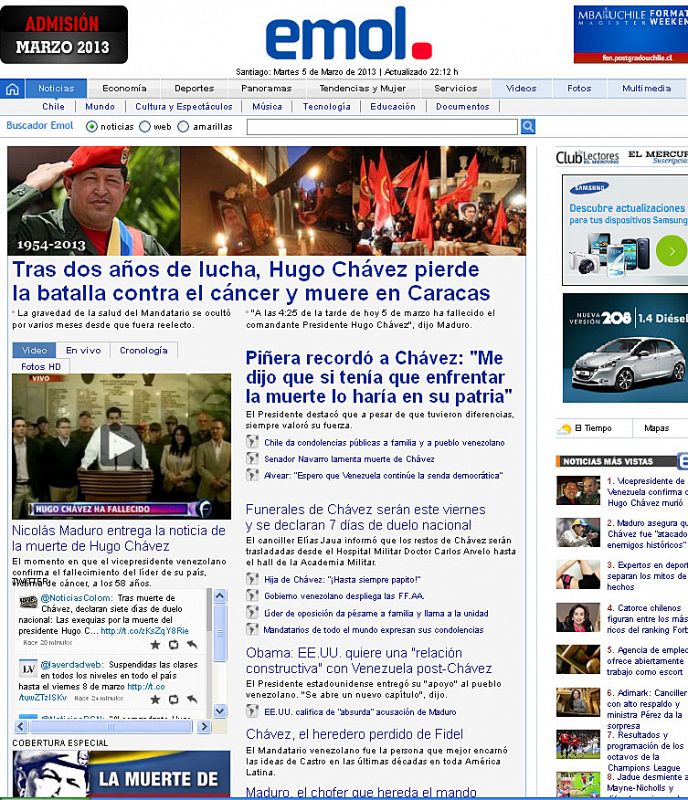This screenshot has height=800, width=688.
Task: Select the 'Video' tab above player
Action: pyautogui.click(x=34, y=350)
